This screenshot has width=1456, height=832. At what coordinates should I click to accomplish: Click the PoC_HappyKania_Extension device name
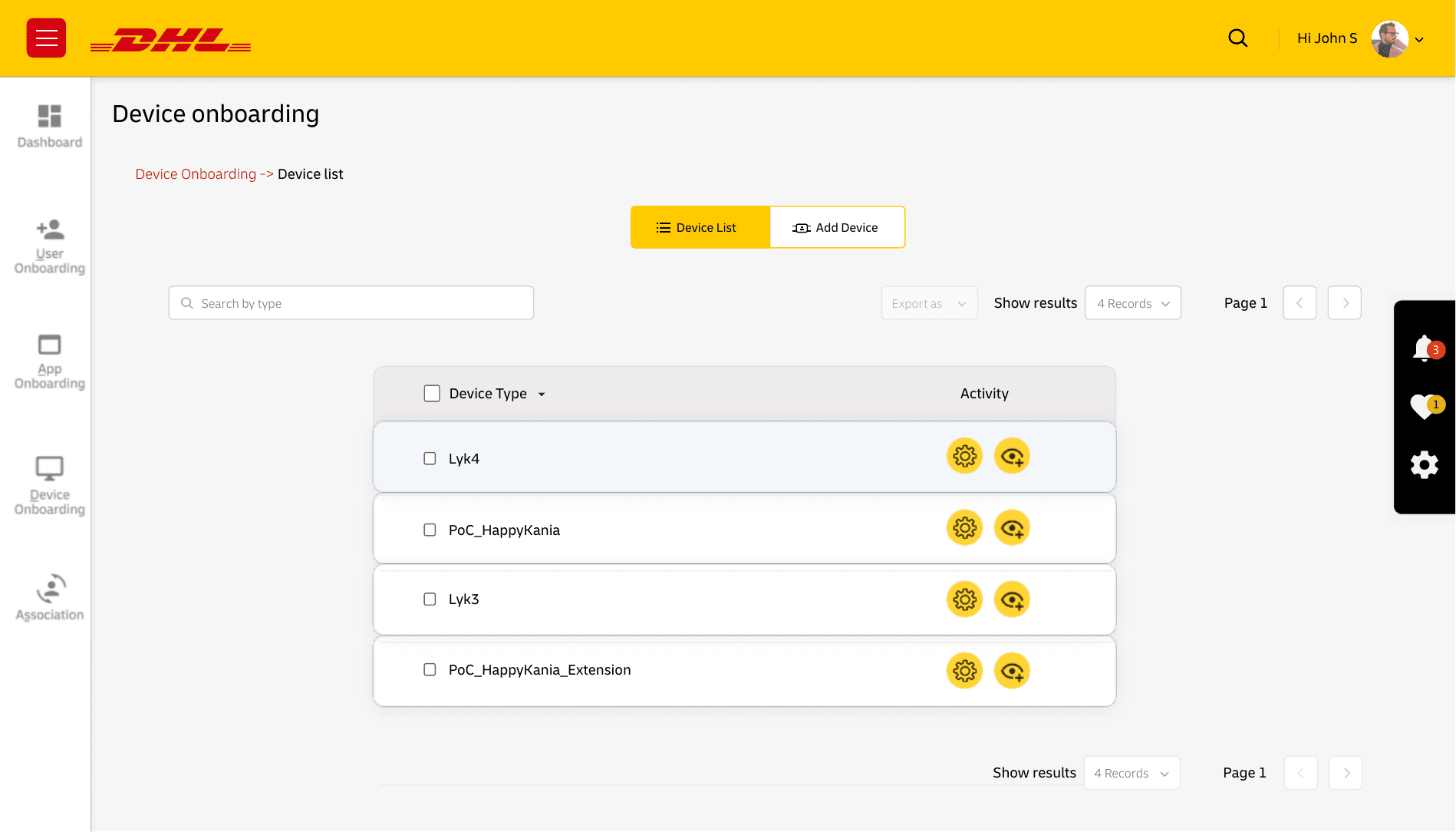[x=539, y=670]
